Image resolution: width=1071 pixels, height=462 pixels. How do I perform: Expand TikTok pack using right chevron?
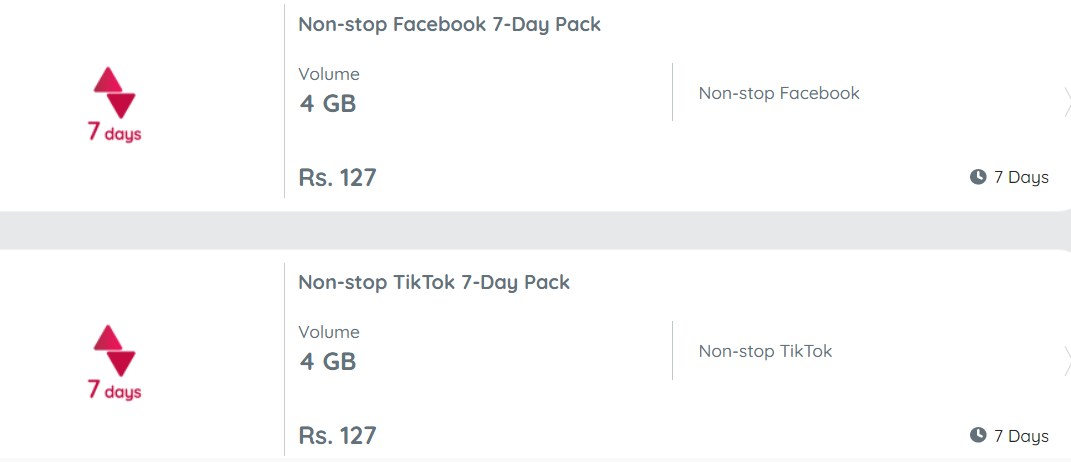click(1067, 361)
